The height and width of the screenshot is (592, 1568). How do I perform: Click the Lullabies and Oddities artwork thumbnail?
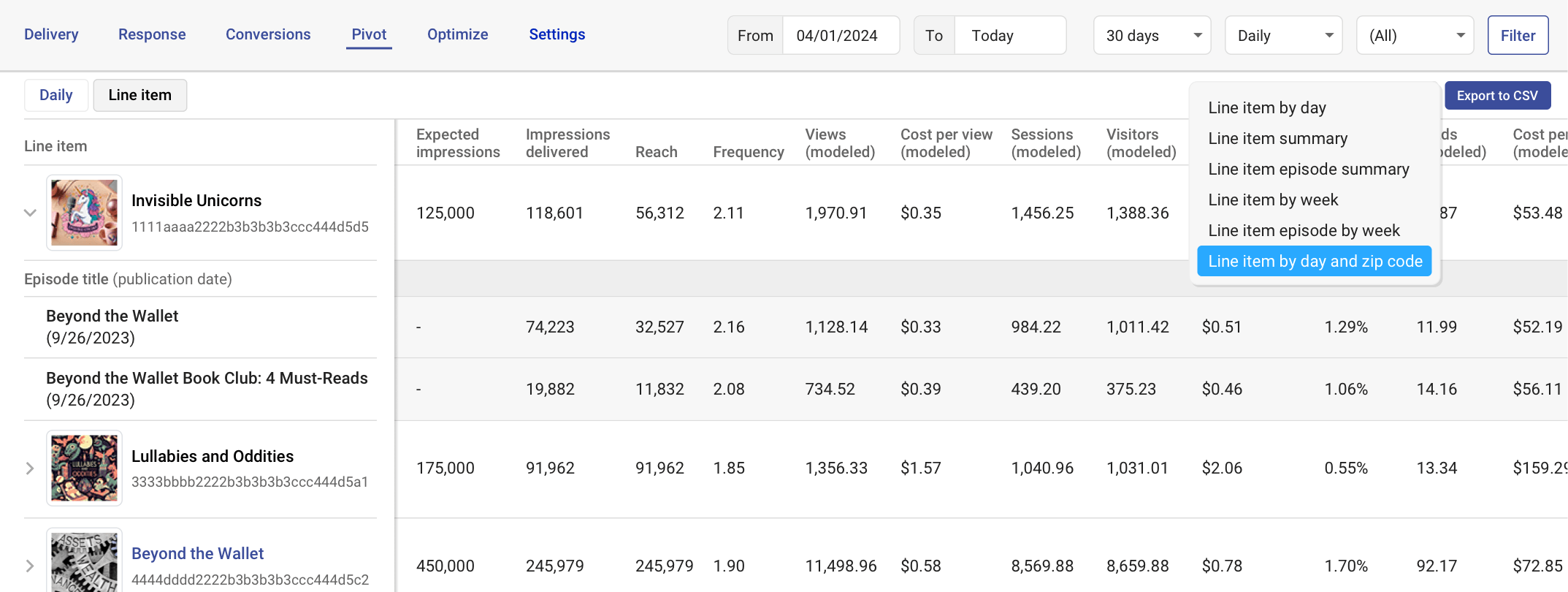84,468
